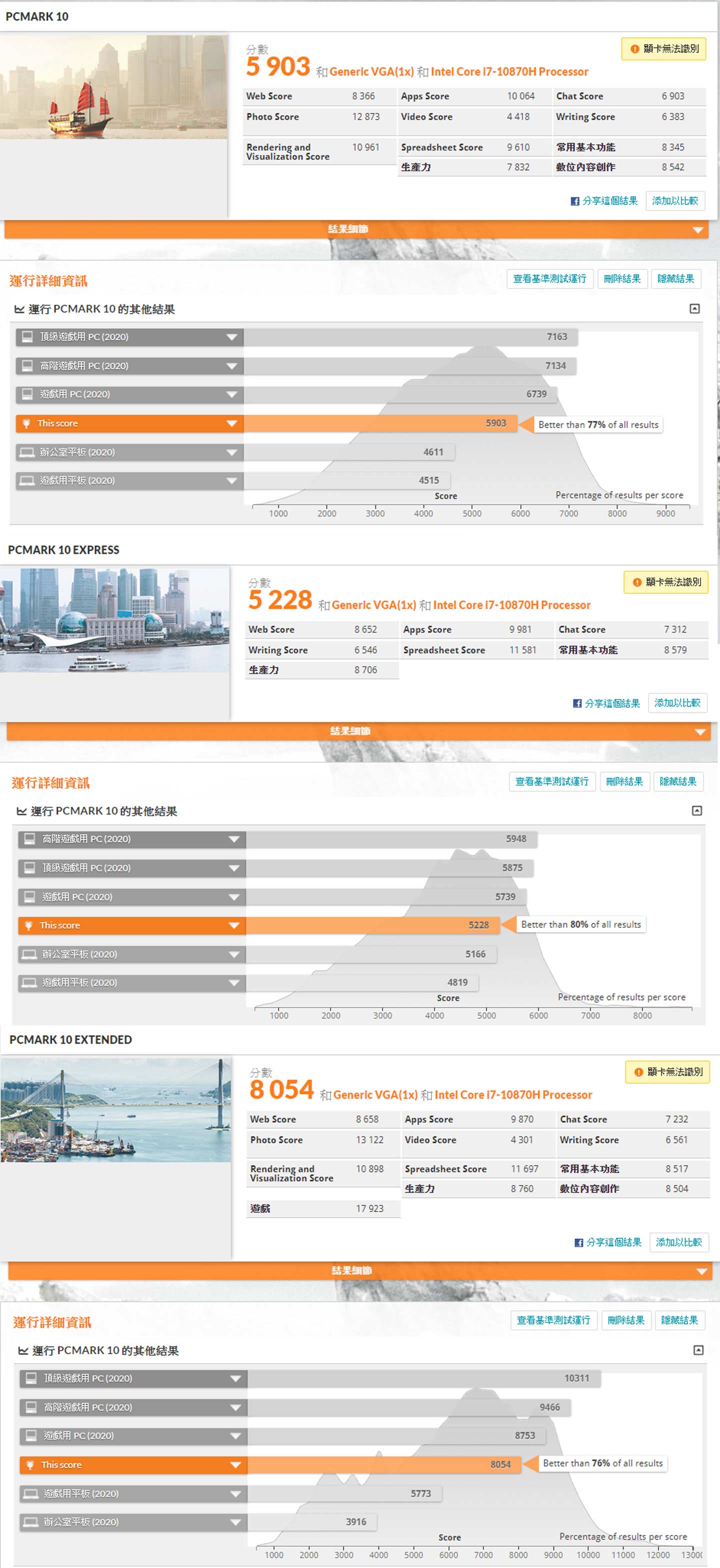Screen dimensions: 720x1568
Task: Click the Facebook share icon in PCMark 10 section
Action: (x=574, y=201)
